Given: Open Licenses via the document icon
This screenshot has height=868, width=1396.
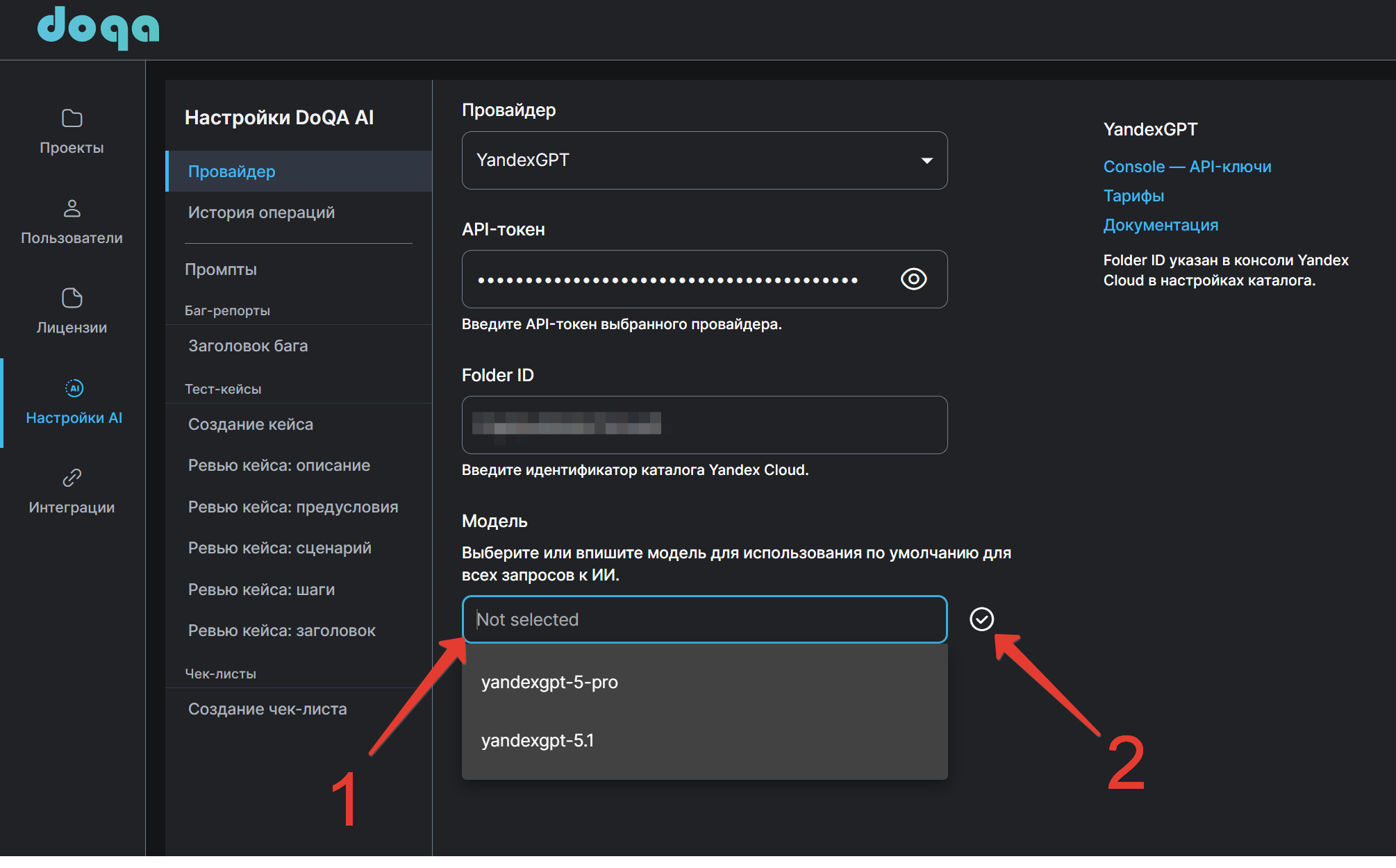Looking at the screenshot, I should coord(72,298).
